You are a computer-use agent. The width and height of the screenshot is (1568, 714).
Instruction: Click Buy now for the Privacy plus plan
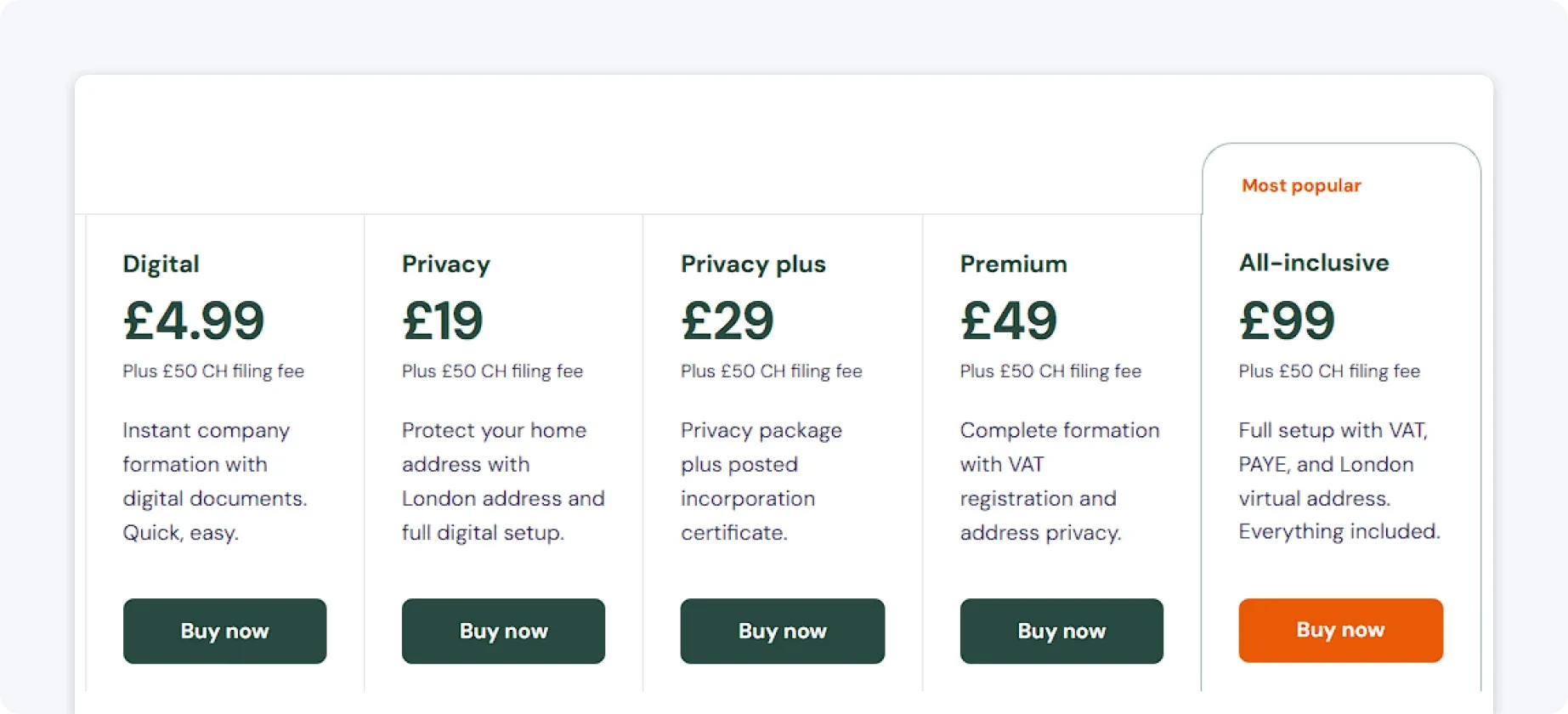(x=782, y=631)
